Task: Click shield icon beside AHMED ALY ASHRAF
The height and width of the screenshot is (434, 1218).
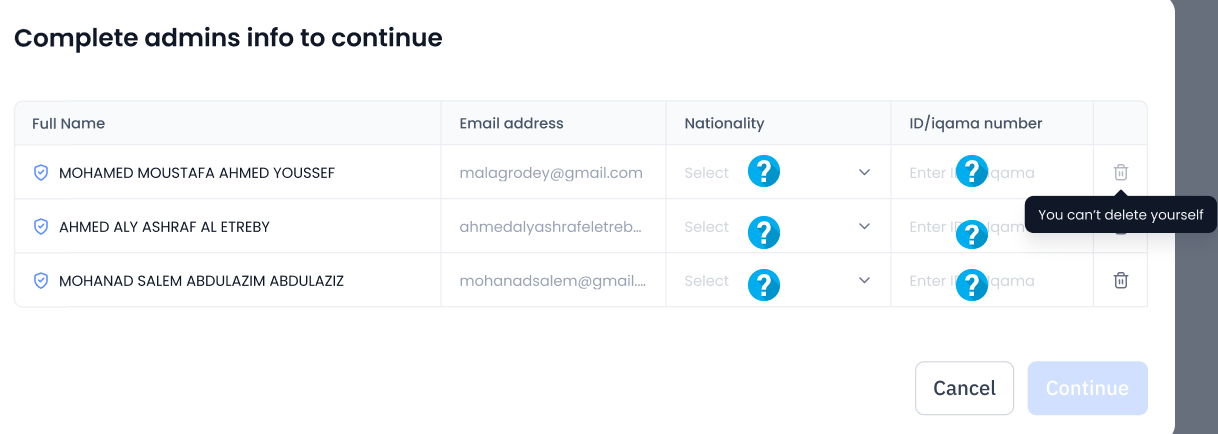Action: click(x=41, y=227)
